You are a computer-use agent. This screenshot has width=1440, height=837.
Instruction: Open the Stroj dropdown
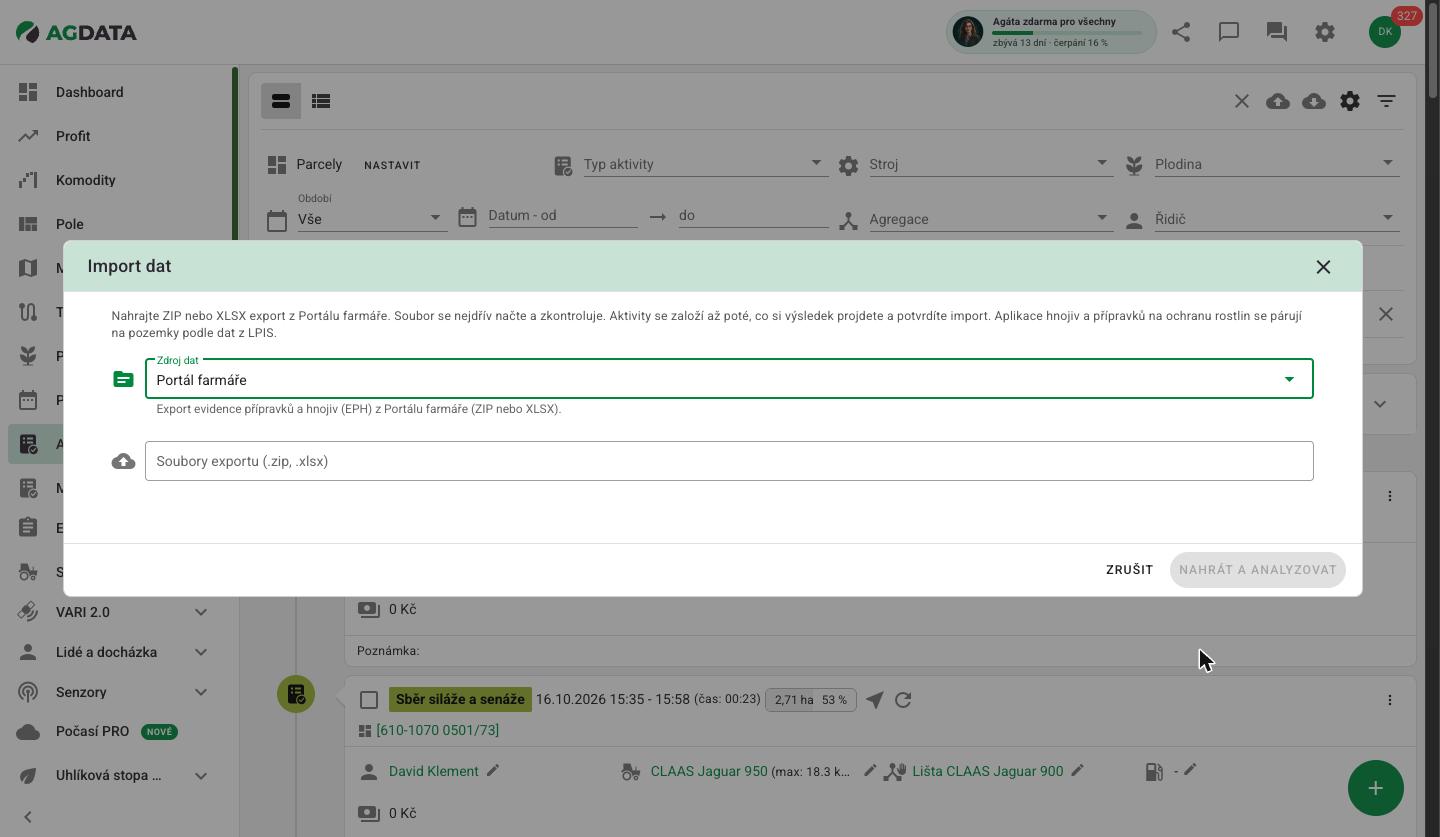coord(992,164)
